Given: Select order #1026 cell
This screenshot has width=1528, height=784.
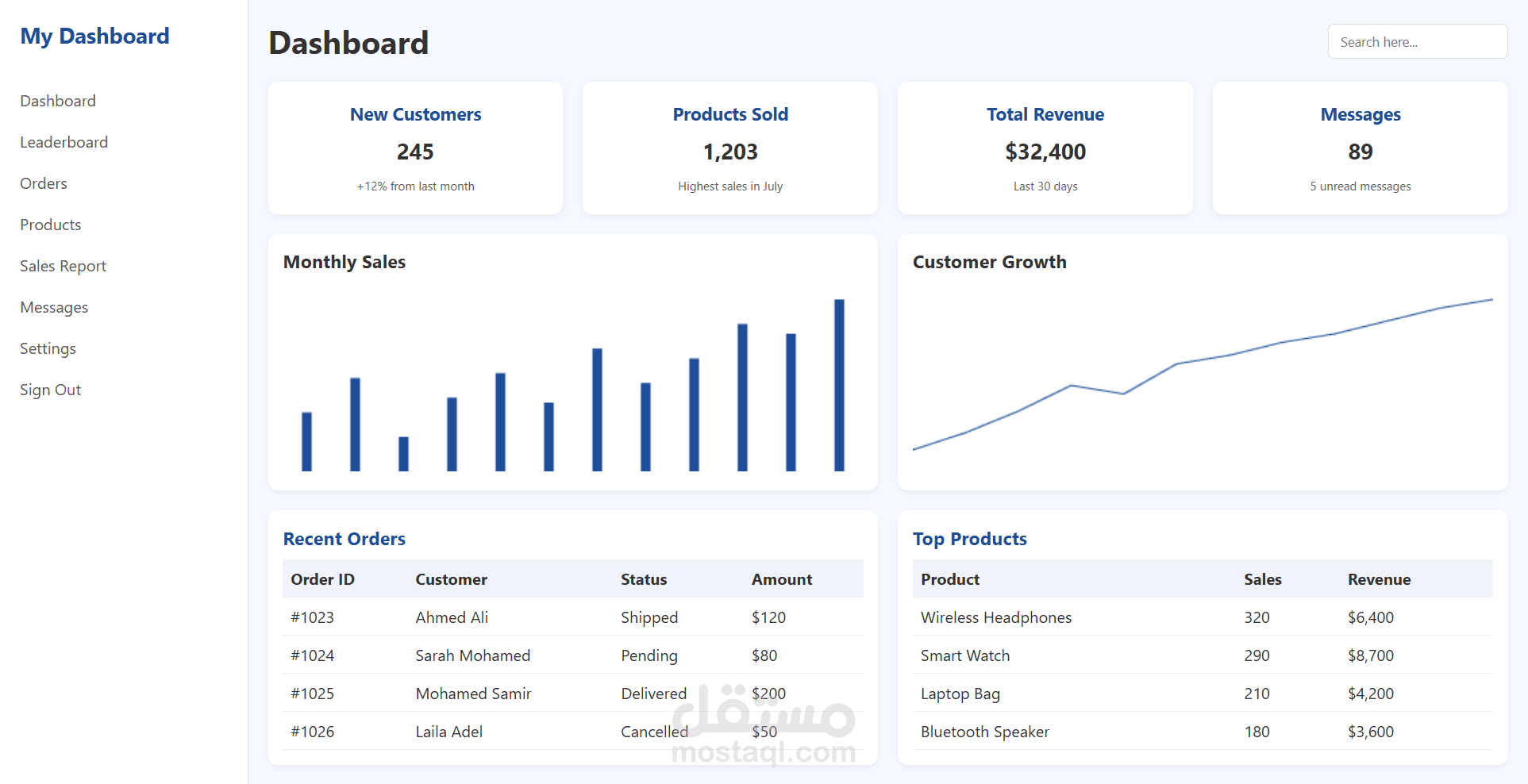Looking at the screenshot, I should (312, 732).
